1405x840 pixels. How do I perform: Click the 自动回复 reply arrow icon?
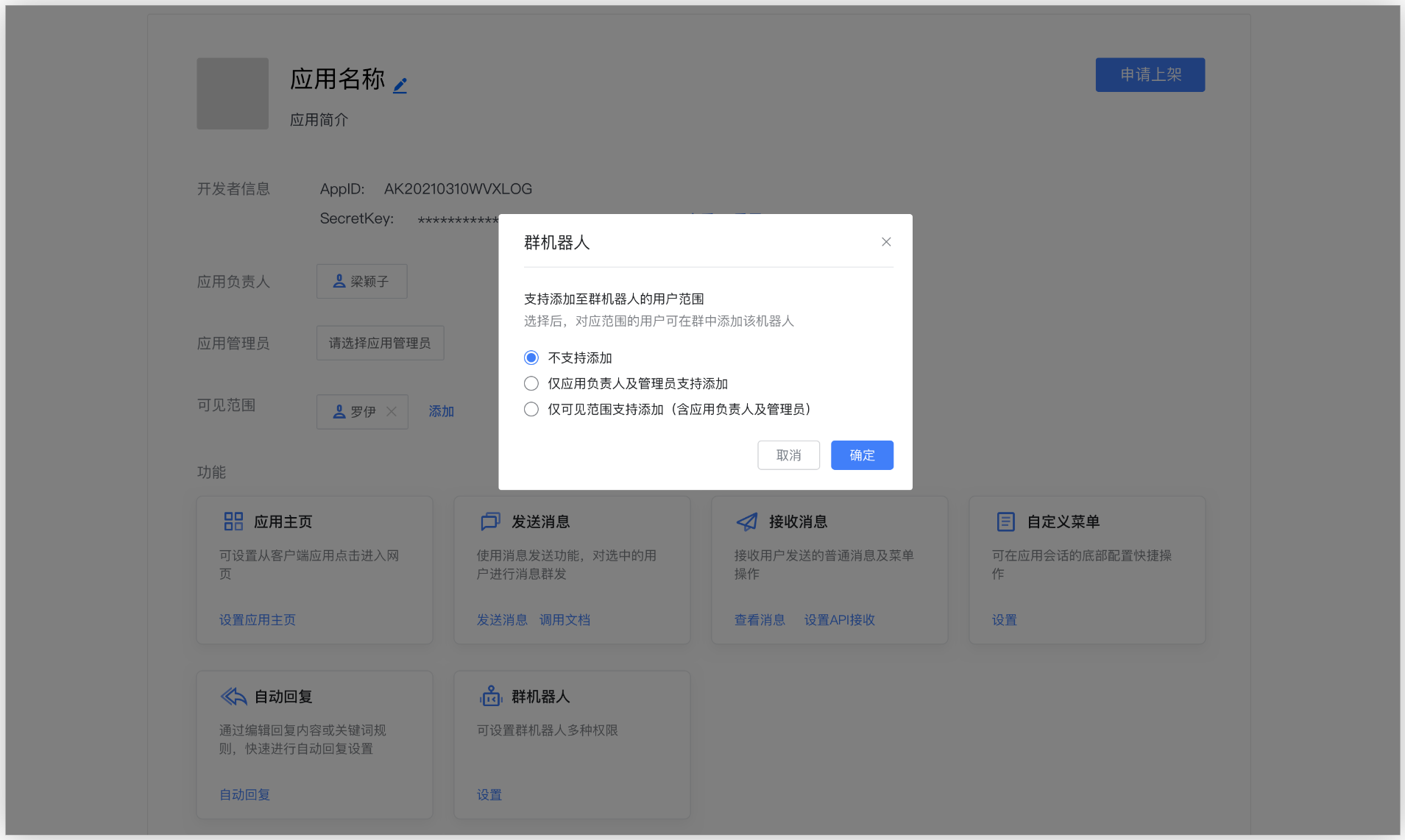click(x=233, y=696)
